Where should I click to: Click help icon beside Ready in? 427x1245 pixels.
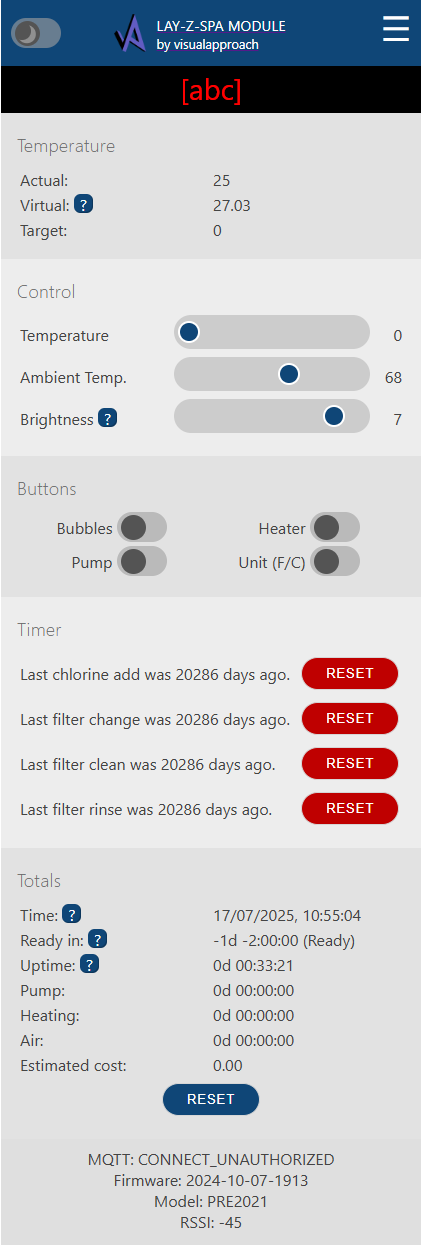click(98, 939)
